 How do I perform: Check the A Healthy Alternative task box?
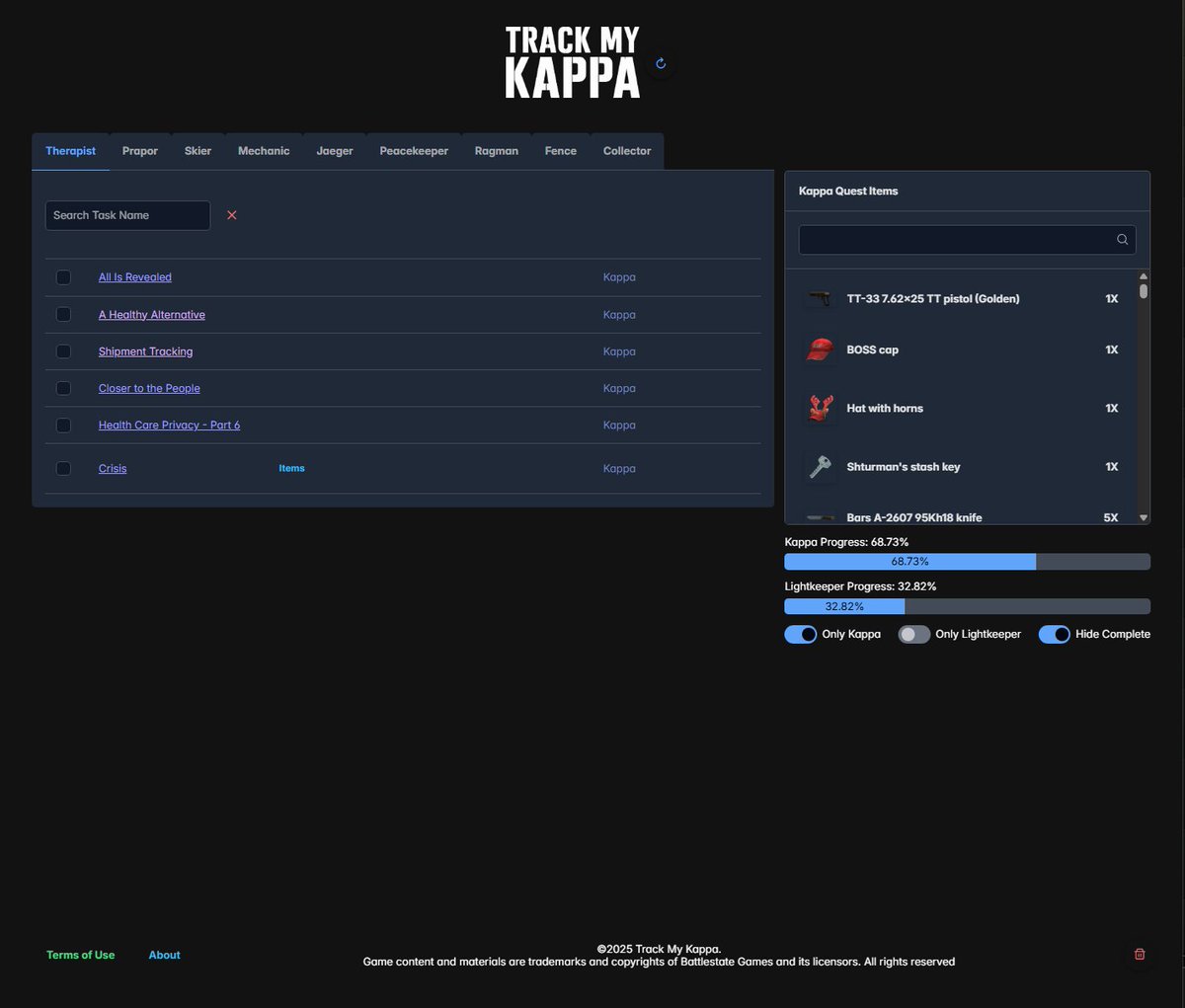tap(63, 315)
